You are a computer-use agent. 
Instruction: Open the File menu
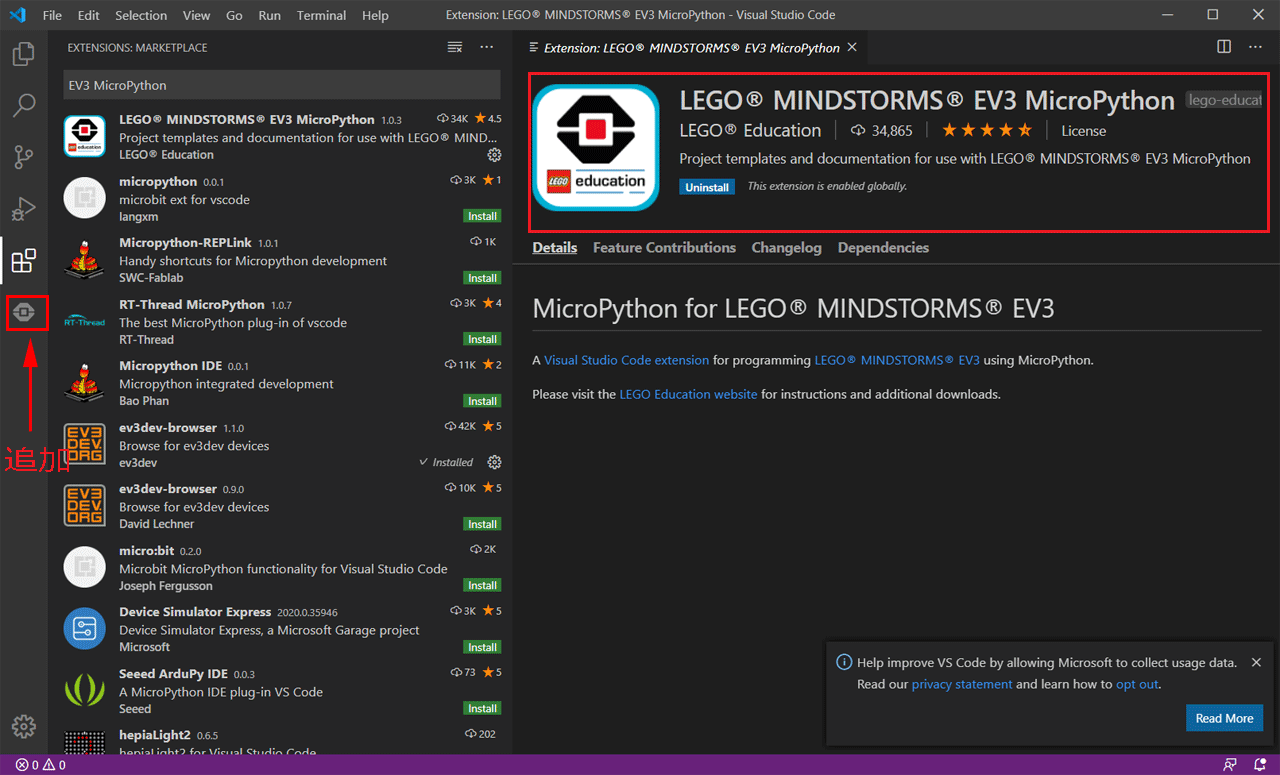(52, 15)
